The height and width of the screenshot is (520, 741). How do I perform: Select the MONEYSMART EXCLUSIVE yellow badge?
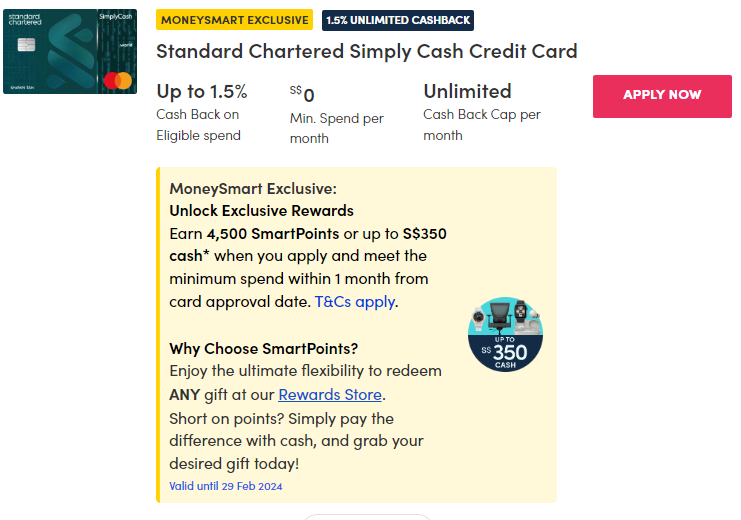coord(235,20)
